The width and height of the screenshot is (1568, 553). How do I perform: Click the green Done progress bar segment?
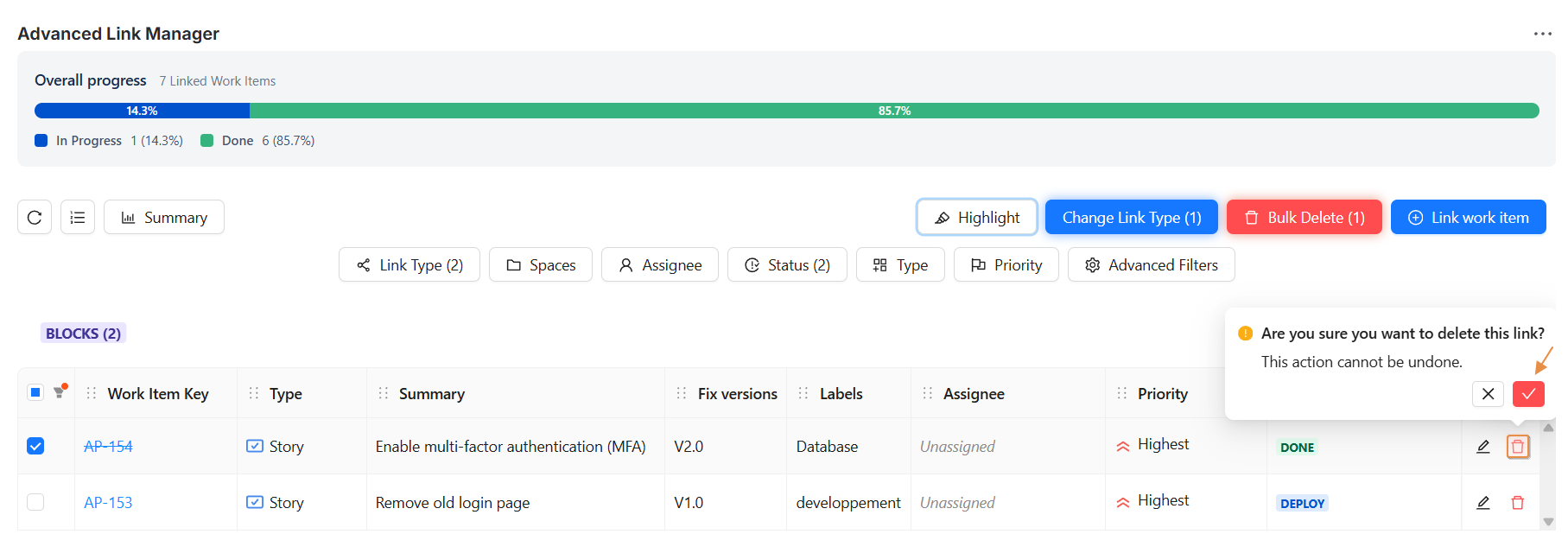[x=894, y=111]
